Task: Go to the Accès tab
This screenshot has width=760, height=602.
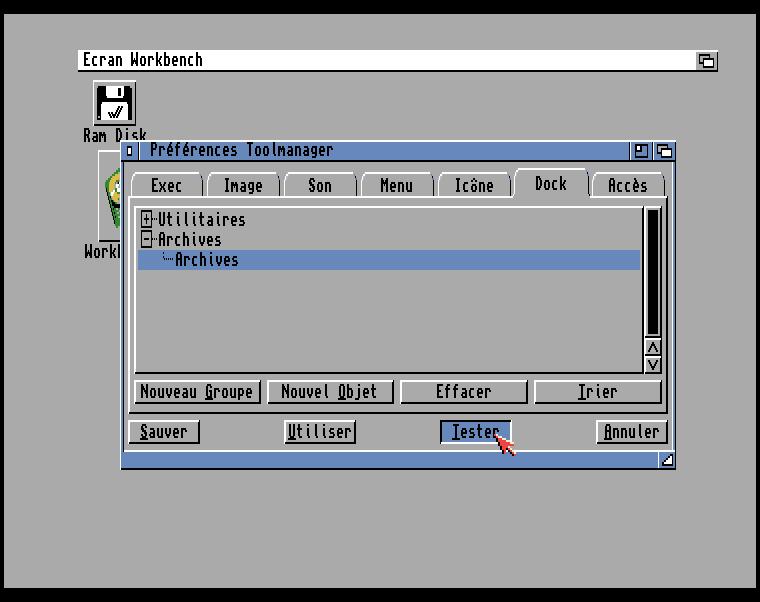Action: 627,185
